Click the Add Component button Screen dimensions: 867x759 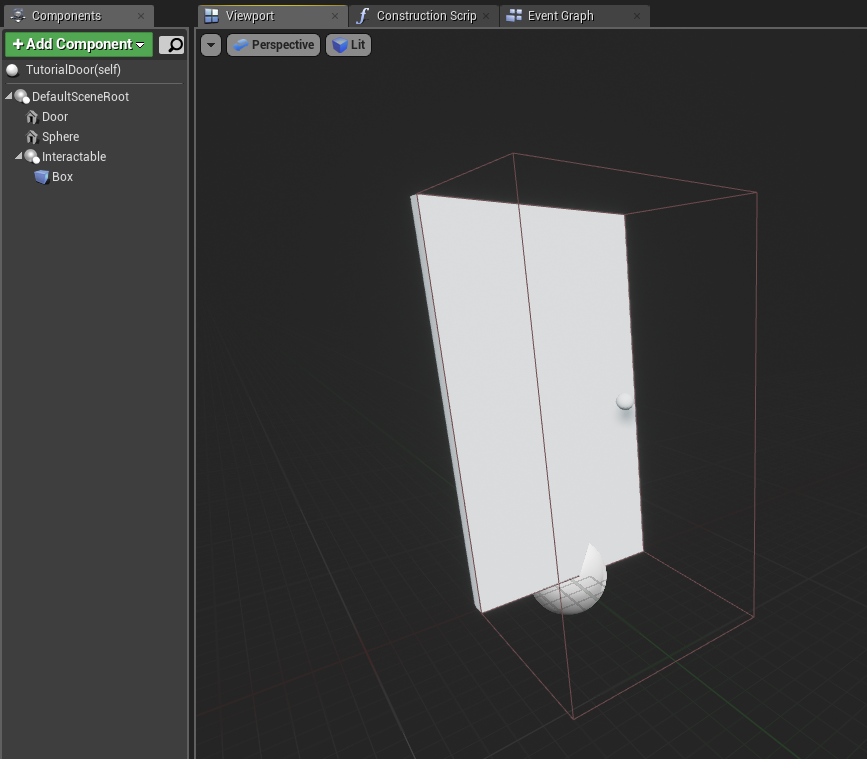click(79, 44)
